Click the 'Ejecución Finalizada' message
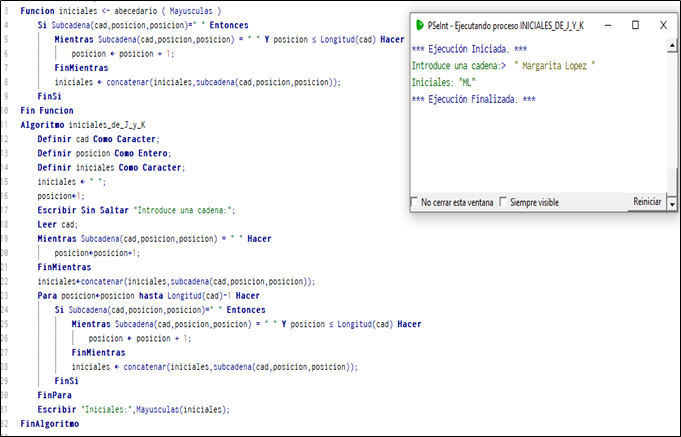 click(x=473, y=99)
